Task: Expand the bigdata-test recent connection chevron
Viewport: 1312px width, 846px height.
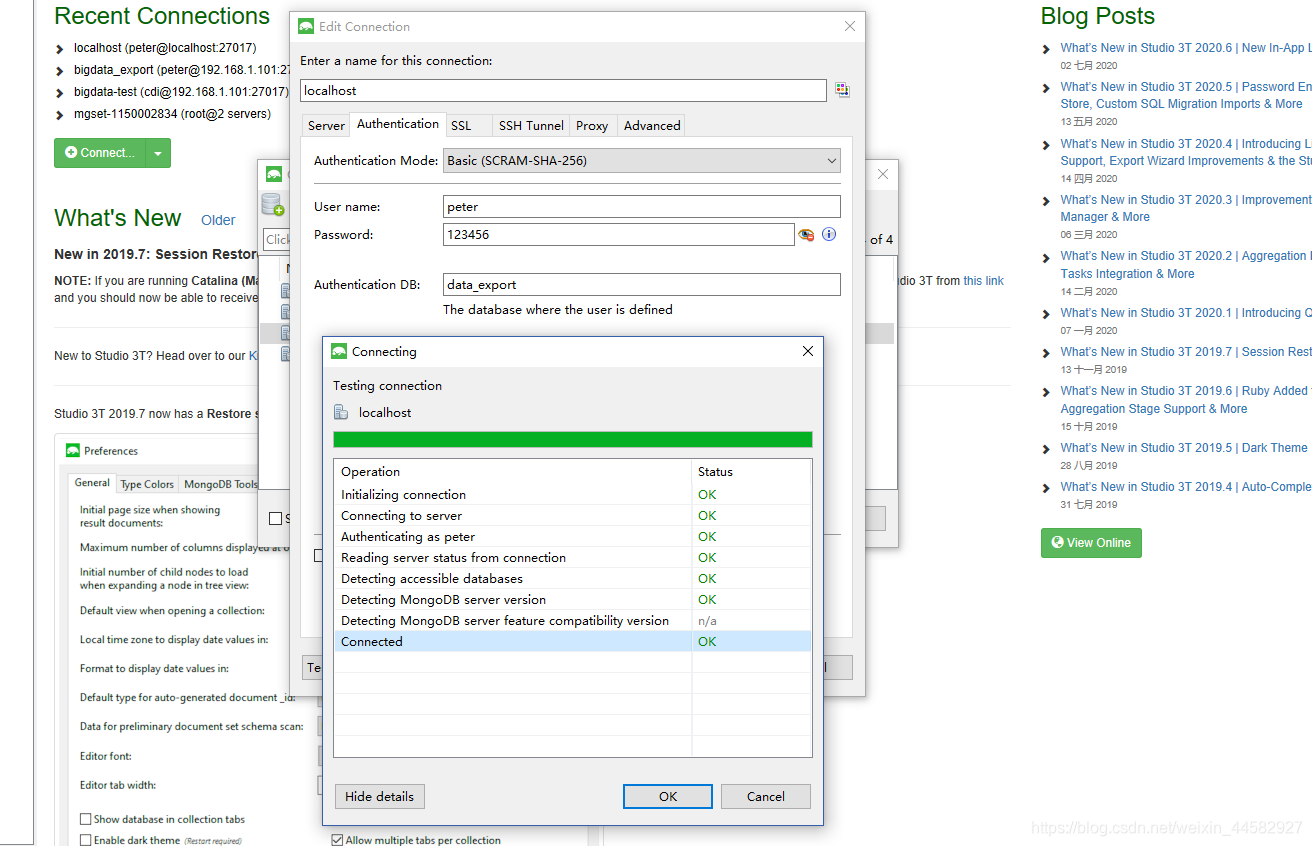Action: coord(61,93)
